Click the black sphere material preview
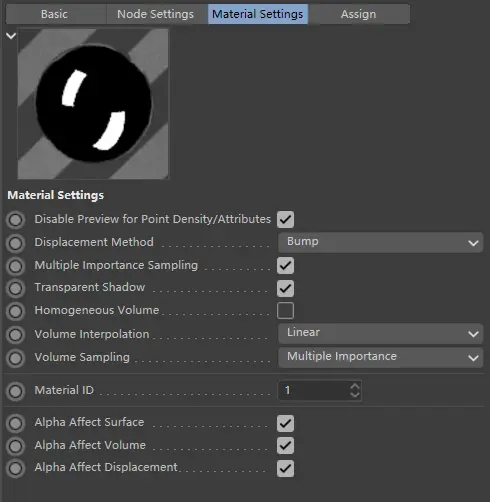This screenshot has width=490, height=502. [x=93, y=104]
